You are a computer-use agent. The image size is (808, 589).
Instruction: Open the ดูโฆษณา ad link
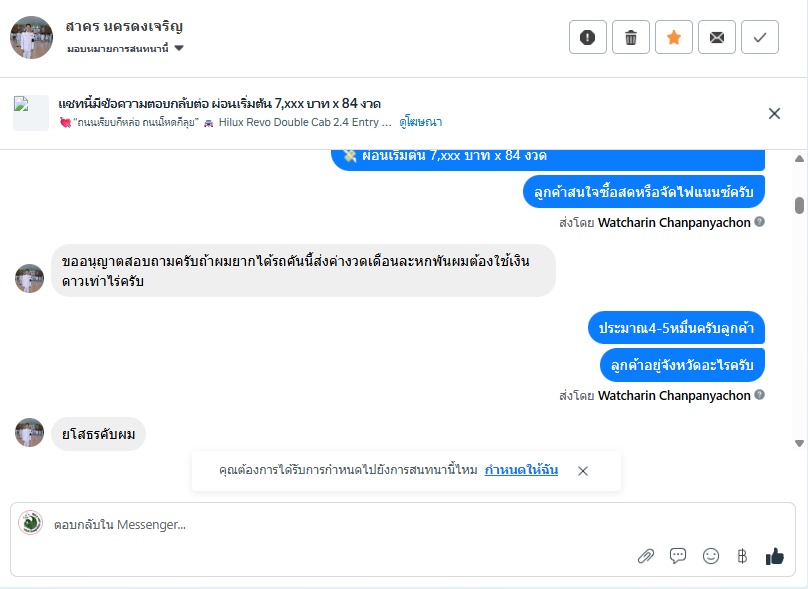[x=420, y=122]
